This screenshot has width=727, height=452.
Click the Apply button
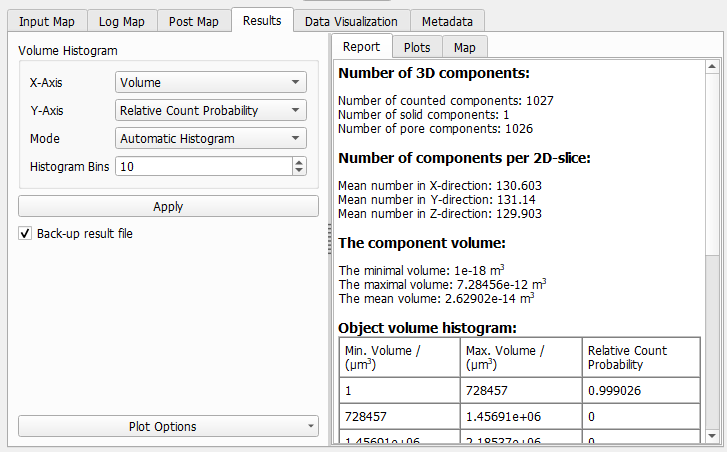(x=168, y=206)
